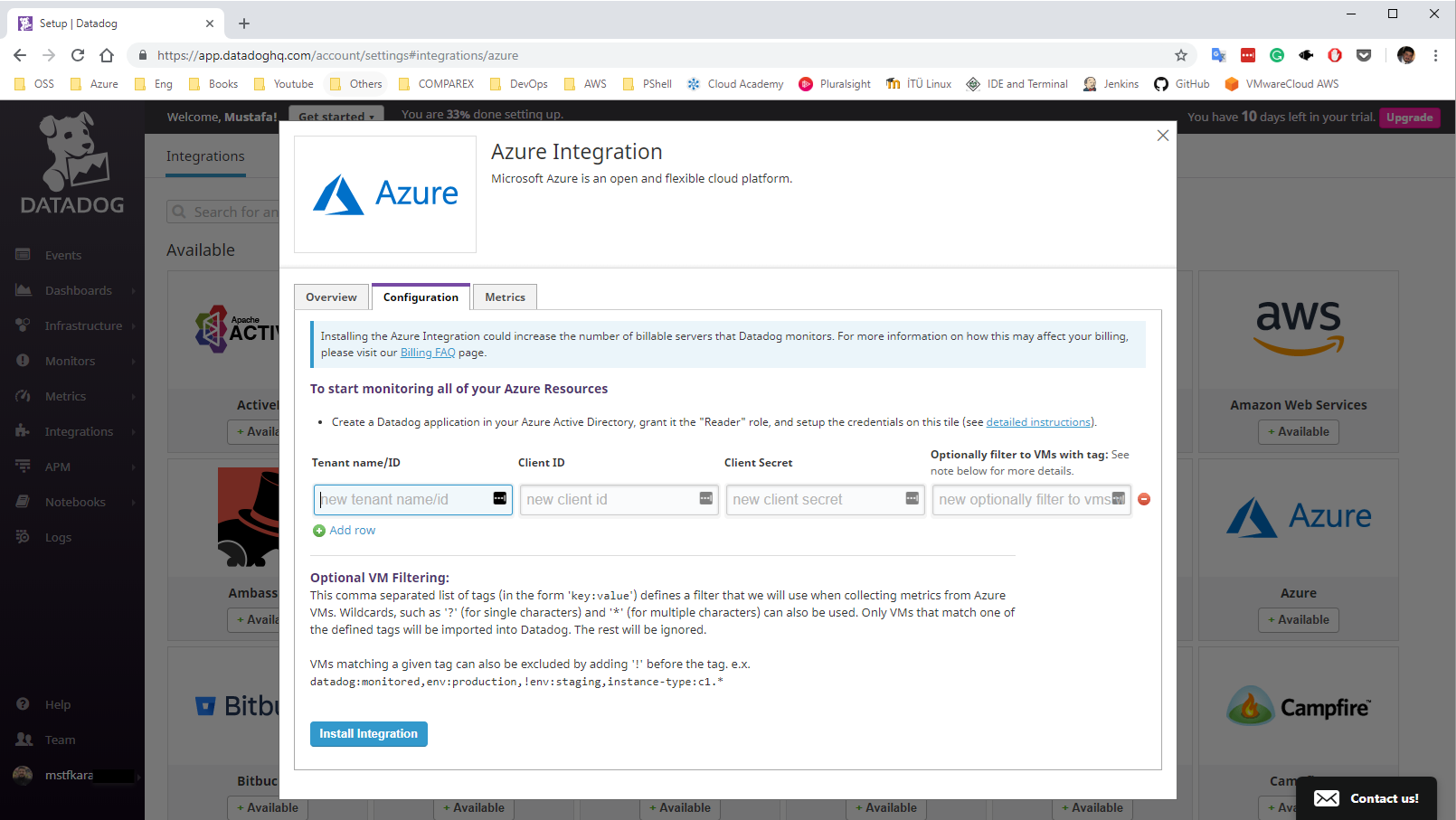
Task: Switch to the Overview tab
Action: (x=331, y=297)
